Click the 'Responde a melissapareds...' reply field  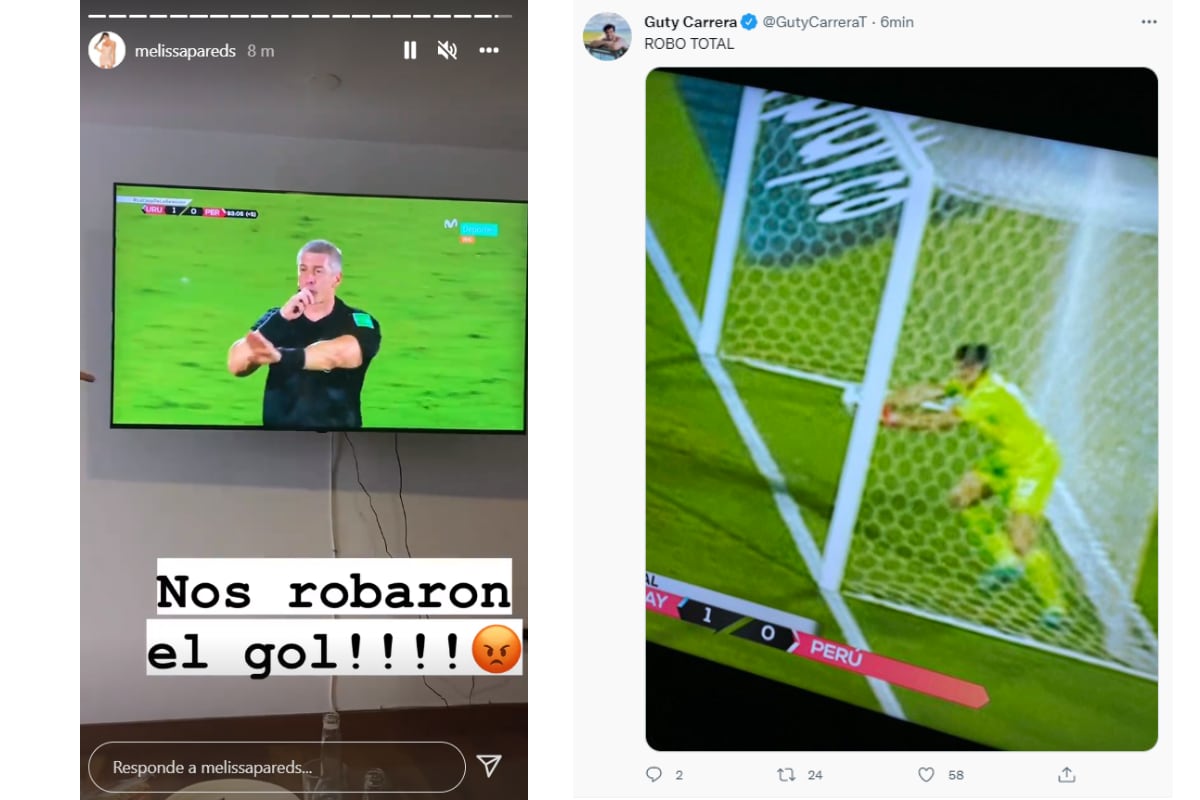[x=277, y=767]
